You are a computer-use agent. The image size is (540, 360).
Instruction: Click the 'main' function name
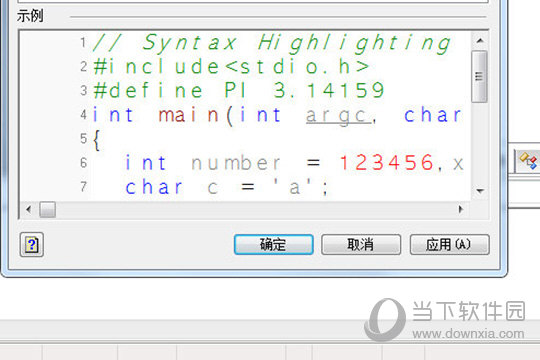click(188, 115)
